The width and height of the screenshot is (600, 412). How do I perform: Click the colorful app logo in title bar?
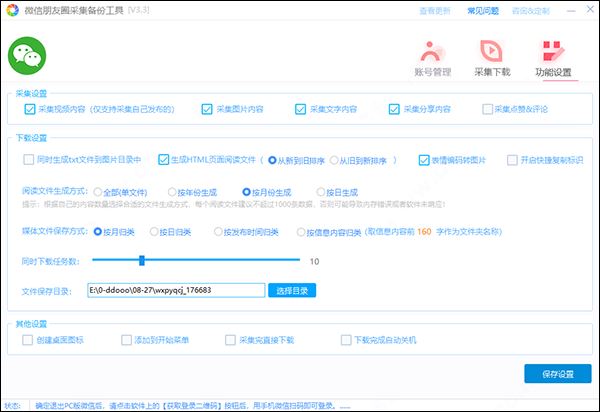coord(13,10)
